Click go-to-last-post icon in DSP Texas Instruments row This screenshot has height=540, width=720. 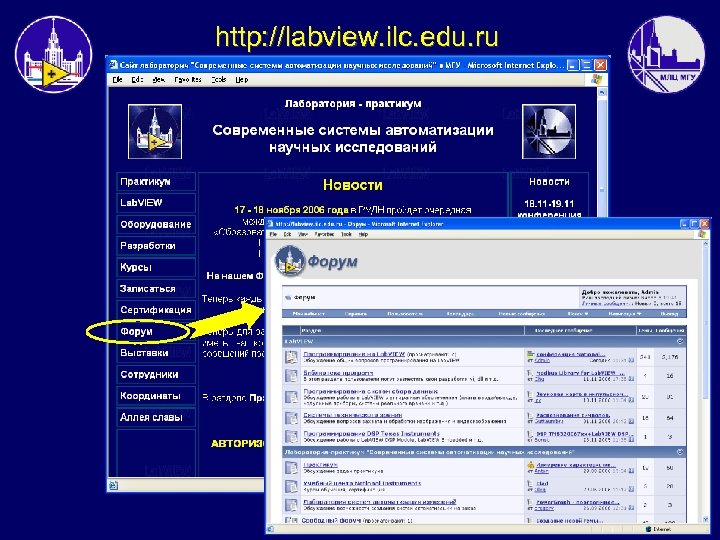coord(631,440)
